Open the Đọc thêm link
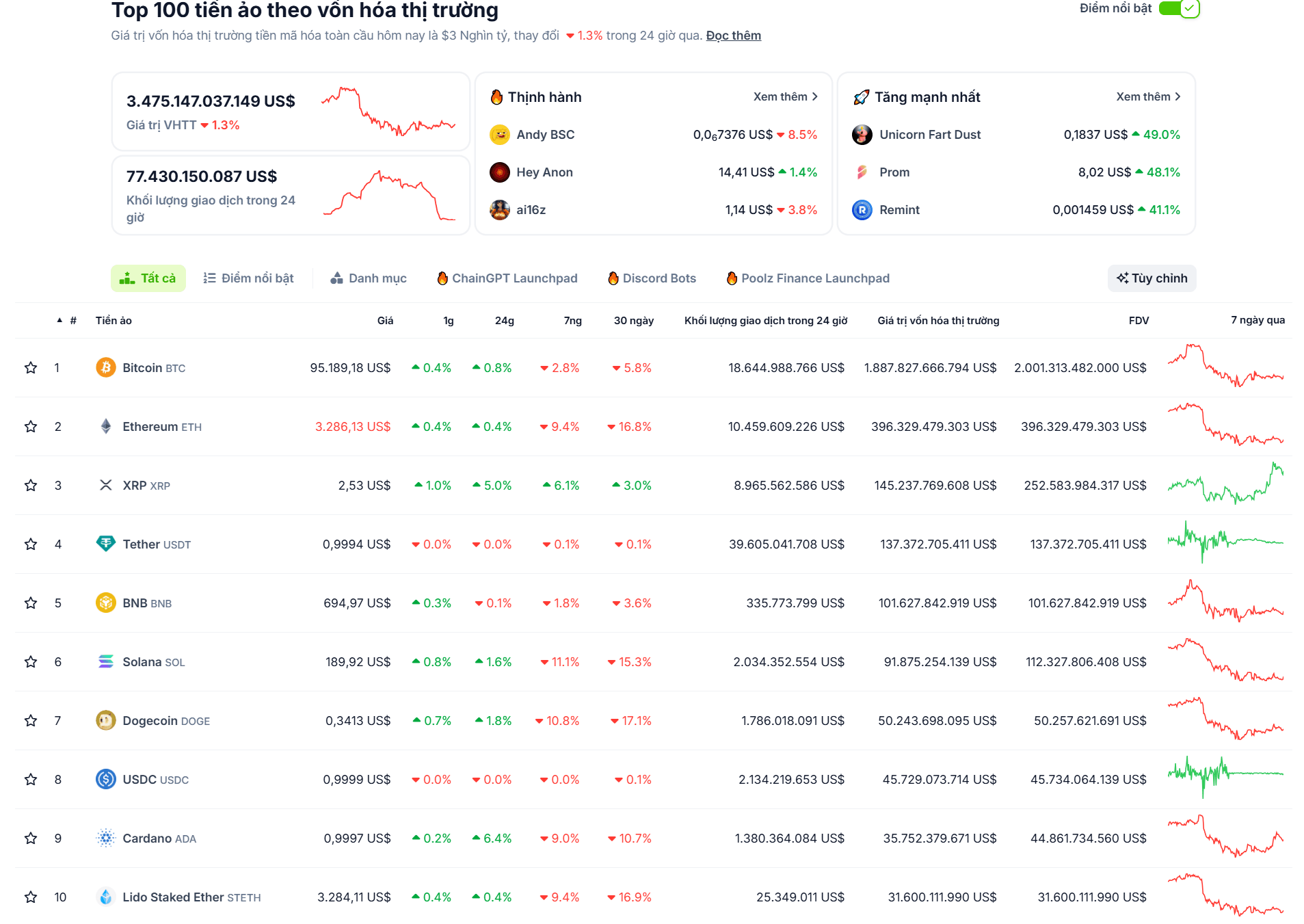 click(x=733, y=36)
